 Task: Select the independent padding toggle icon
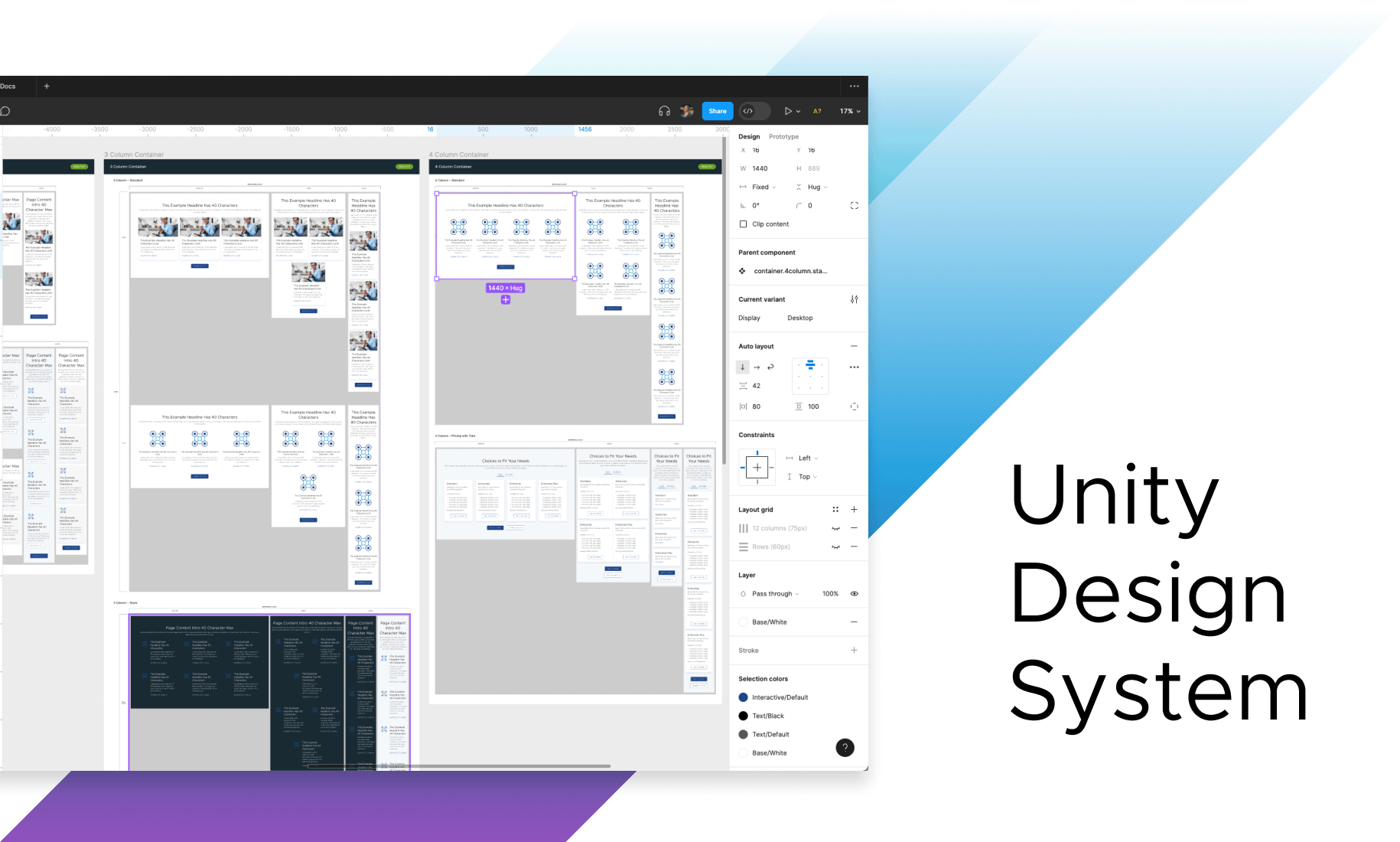[855, 406]
